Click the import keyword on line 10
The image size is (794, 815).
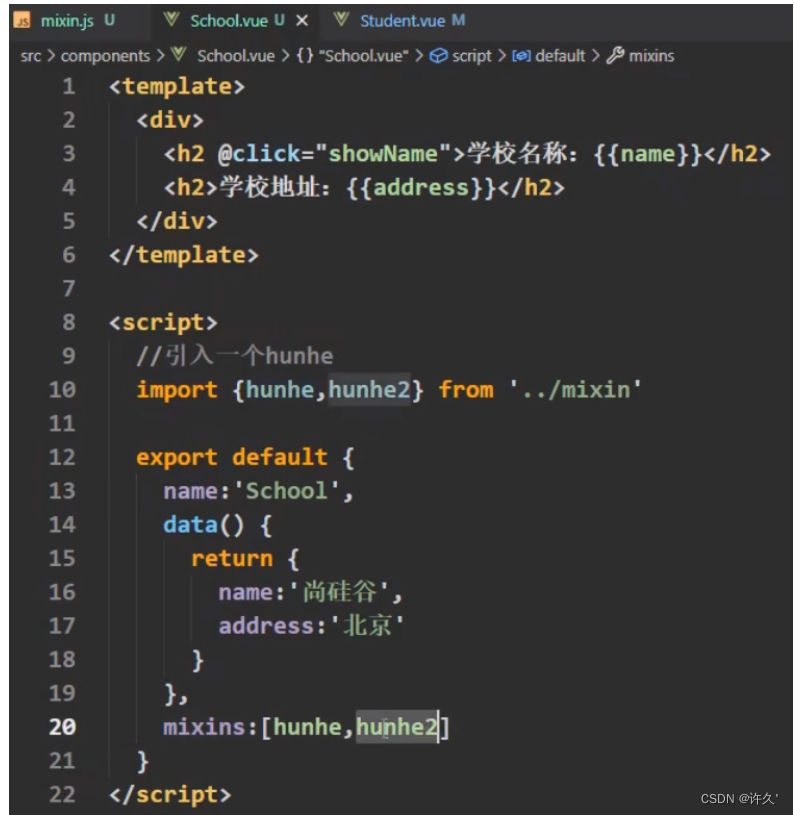pos(177,390)
